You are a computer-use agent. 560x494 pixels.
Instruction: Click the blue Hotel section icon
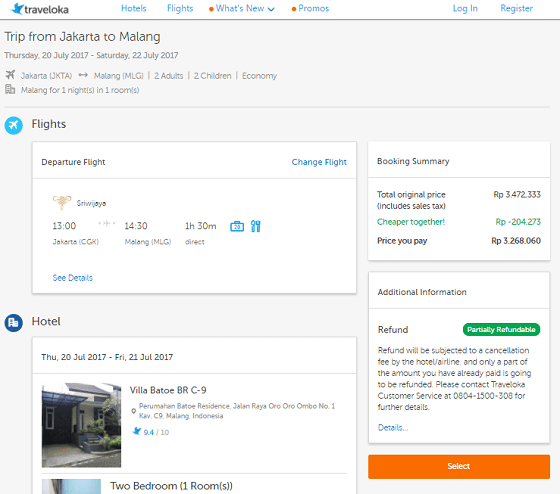coord(14,323)
